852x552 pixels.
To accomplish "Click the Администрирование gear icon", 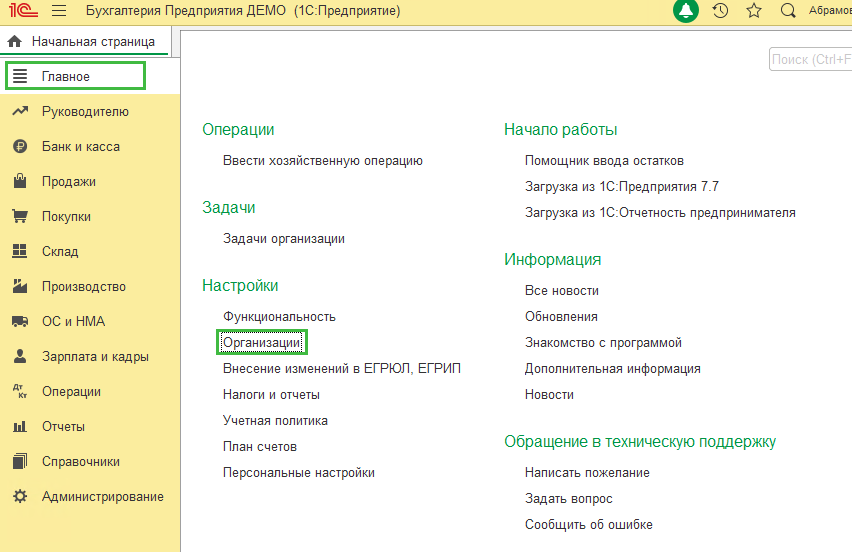I will [x=20, y=496].
